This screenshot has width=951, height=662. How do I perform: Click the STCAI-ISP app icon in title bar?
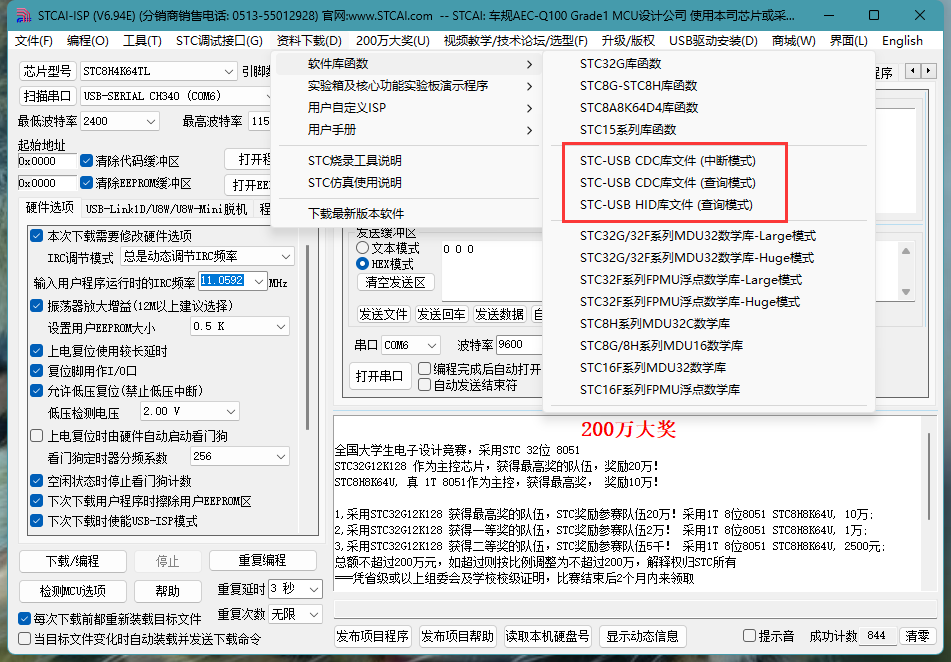coord(23,15)
